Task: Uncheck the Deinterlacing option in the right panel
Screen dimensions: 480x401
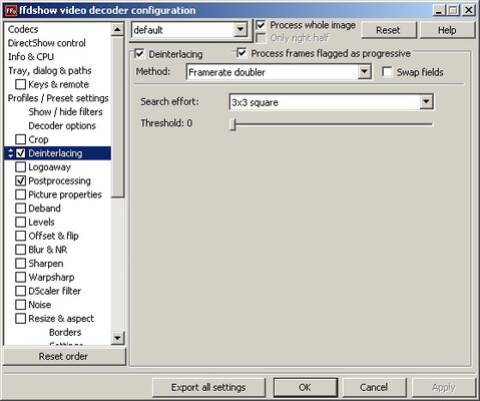Action: coord(140,54)
